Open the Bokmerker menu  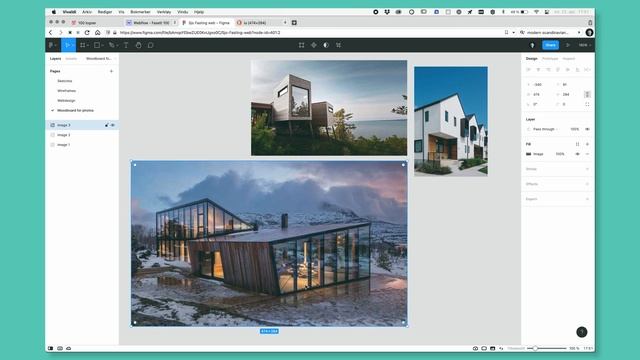[x=140, y=12]
